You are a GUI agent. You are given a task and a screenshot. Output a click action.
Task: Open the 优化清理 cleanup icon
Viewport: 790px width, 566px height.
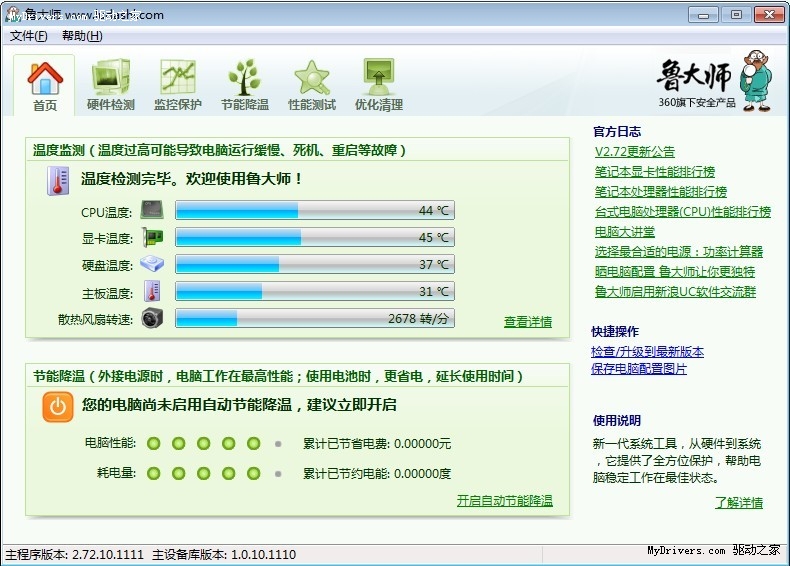(378, 78)
